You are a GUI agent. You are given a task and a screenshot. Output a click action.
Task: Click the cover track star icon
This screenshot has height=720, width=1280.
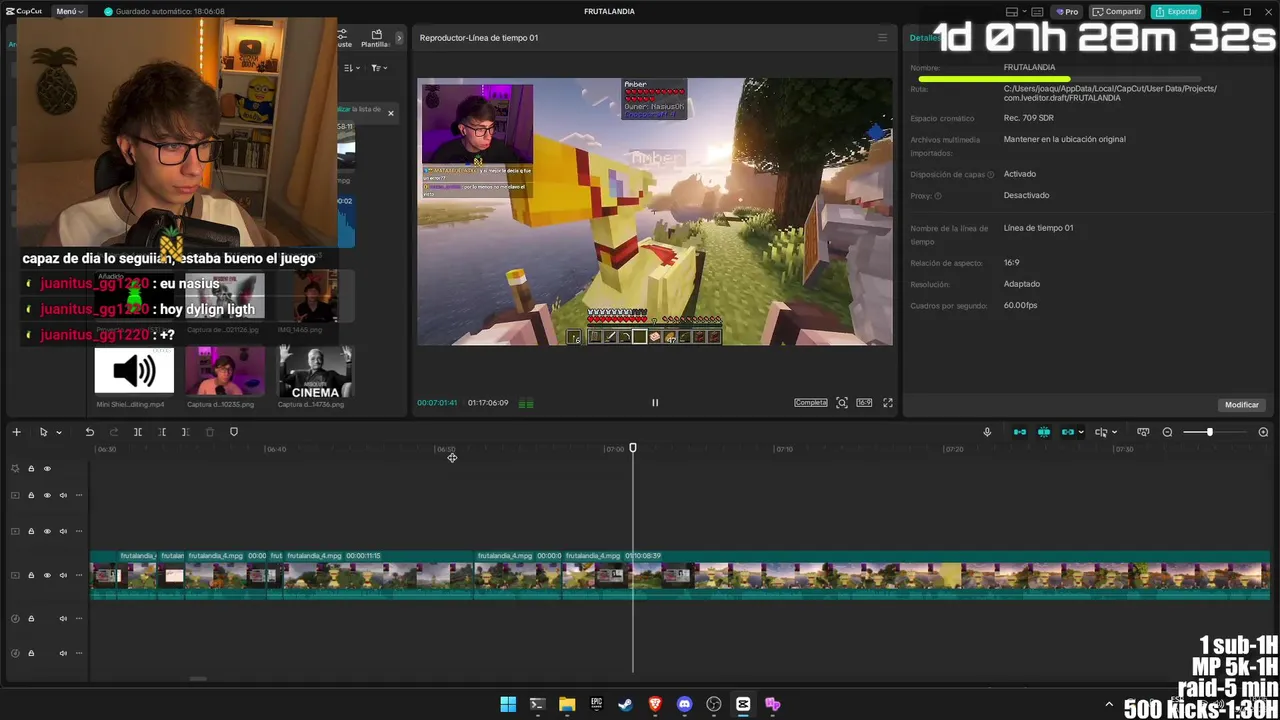click(x=15, y=468)
